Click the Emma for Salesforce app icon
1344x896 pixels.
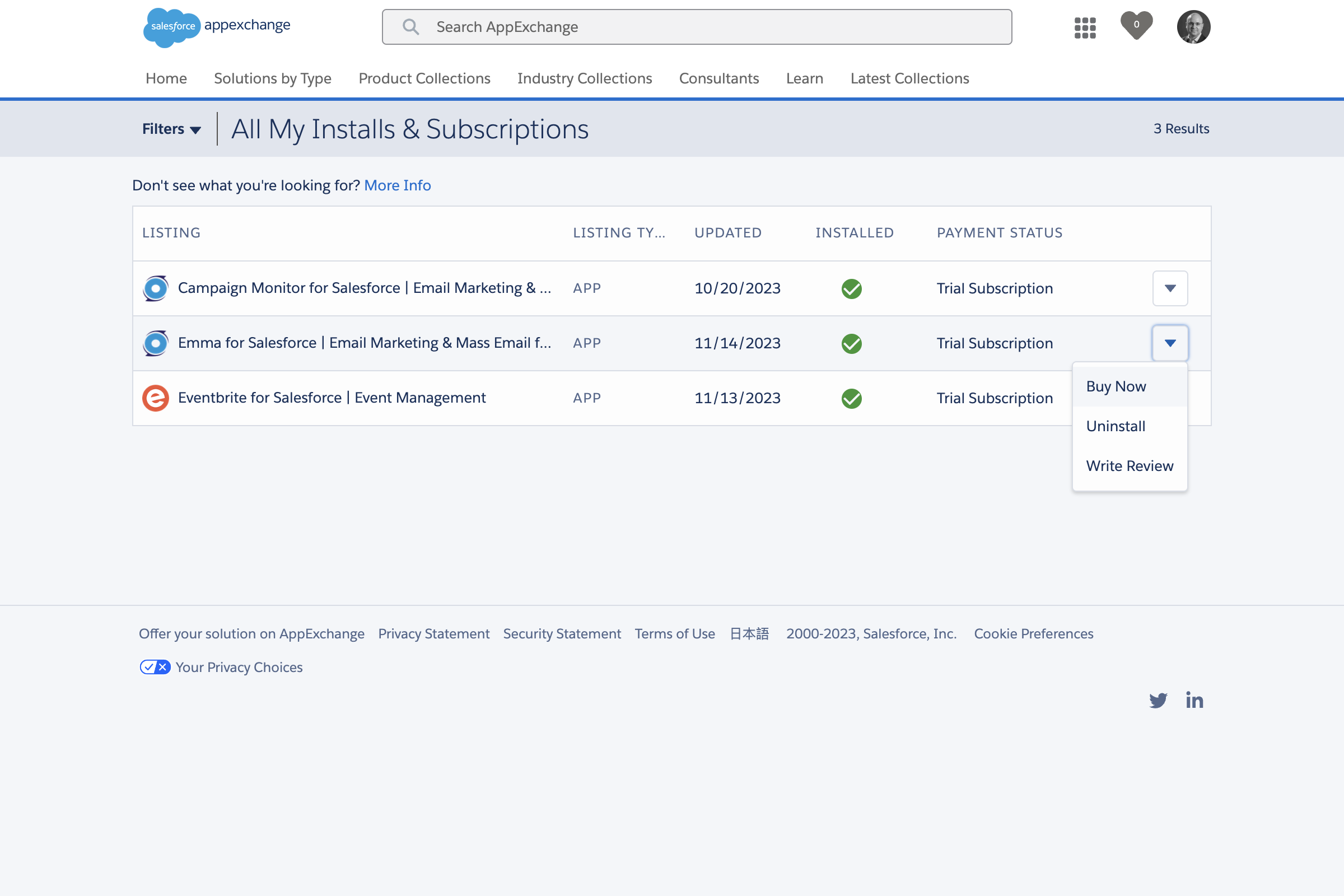click(156, 343)
